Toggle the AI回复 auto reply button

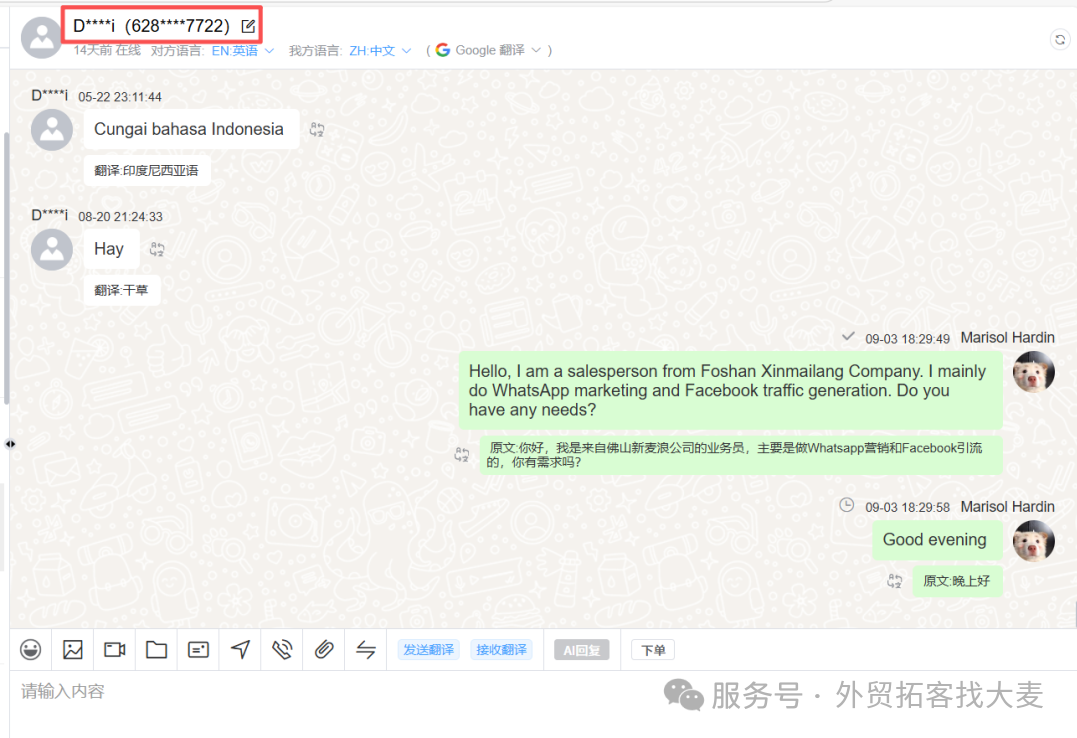[582, 650]
